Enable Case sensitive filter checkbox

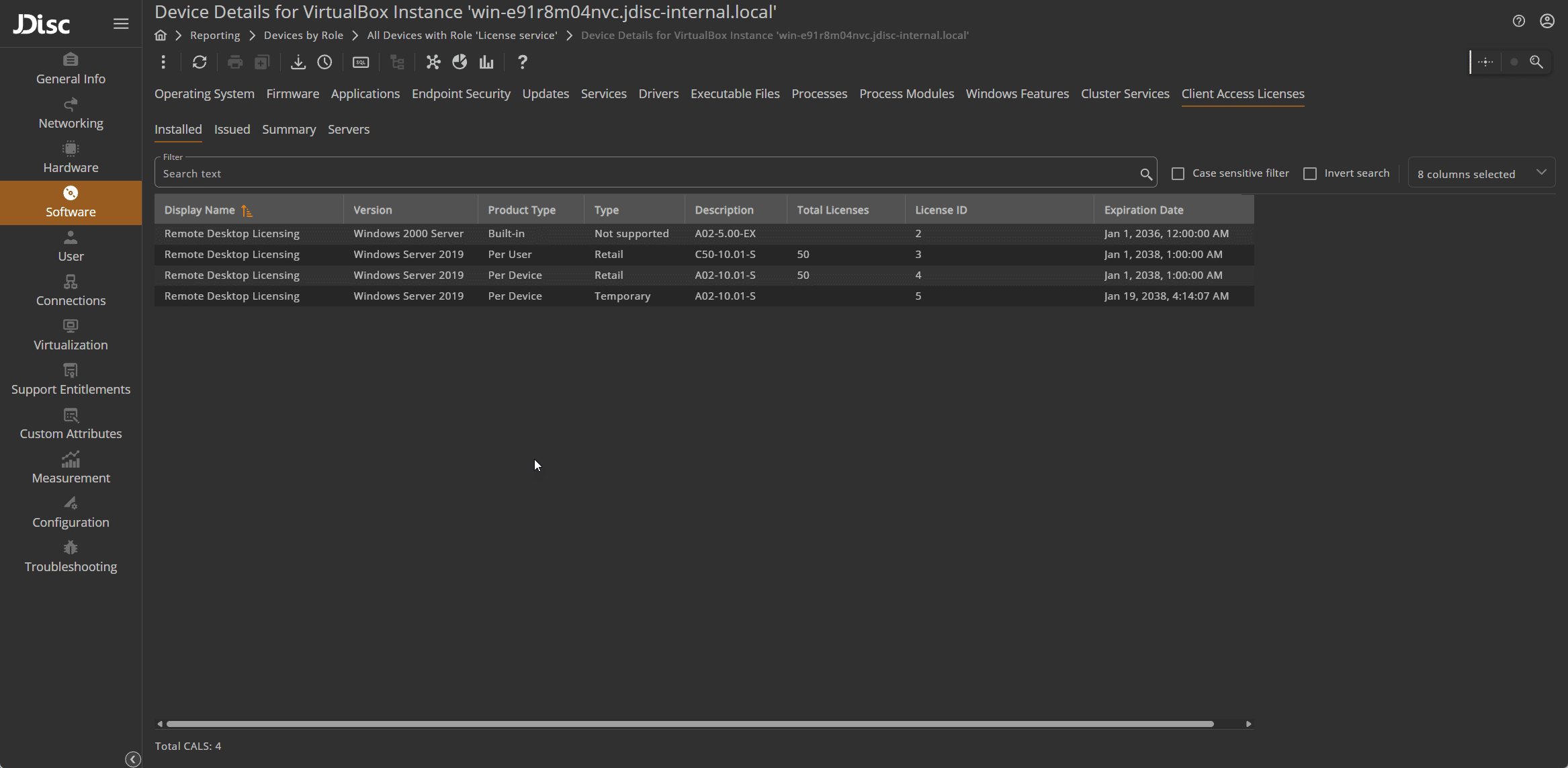tap(1178, 174)
